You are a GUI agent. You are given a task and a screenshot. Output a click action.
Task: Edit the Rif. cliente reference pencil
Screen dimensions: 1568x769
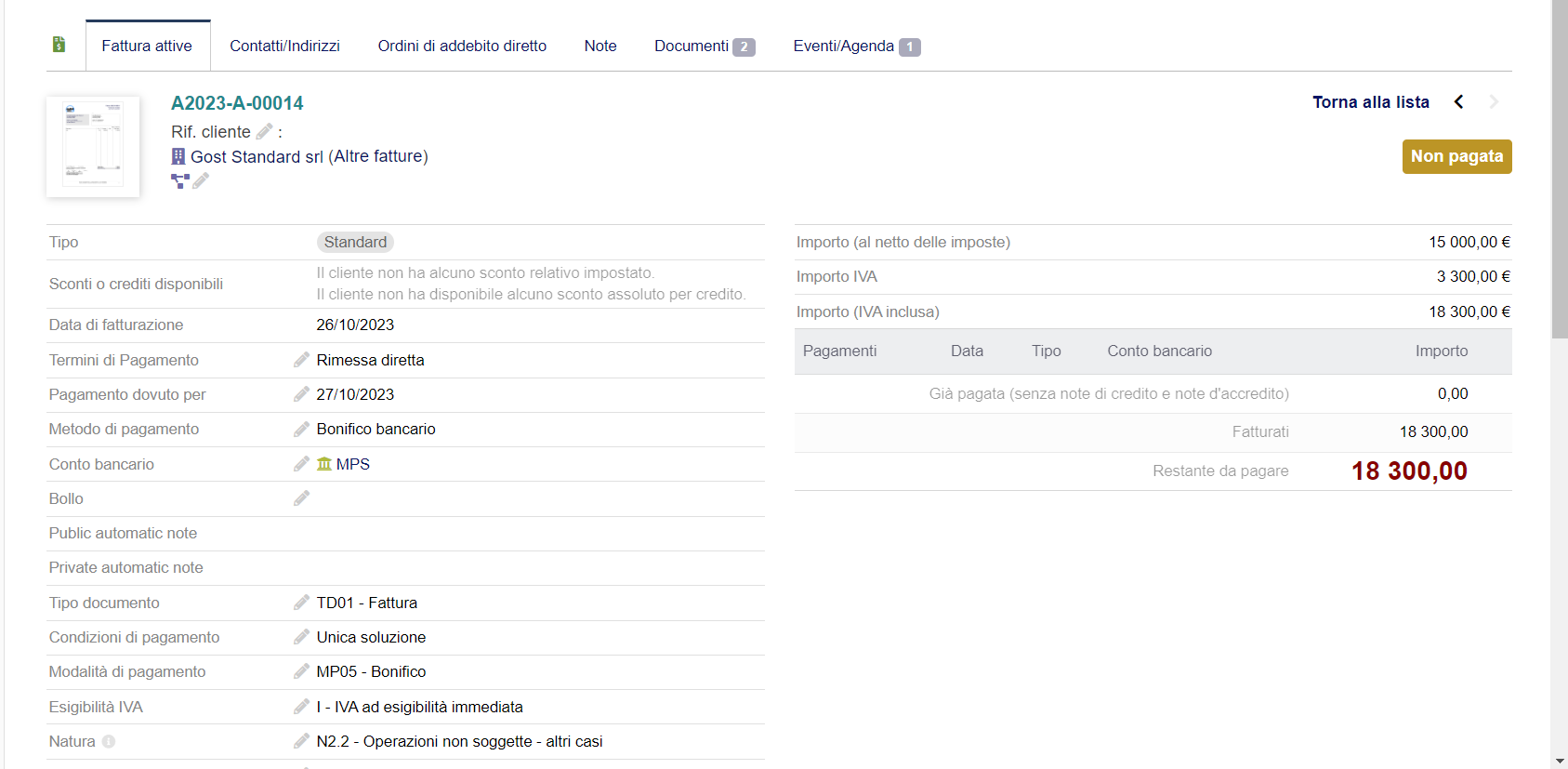click(x=265, y=132)
